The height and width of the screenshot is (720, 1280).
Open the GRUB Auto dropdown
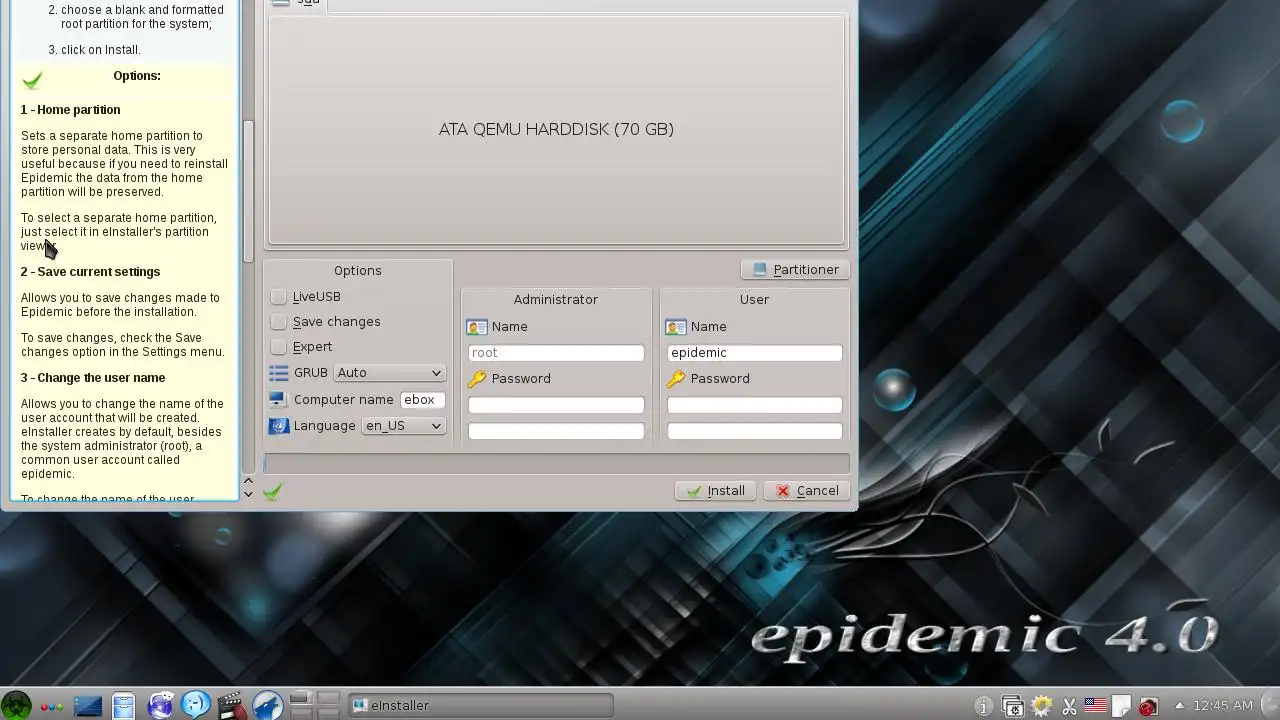coord(388,373)
